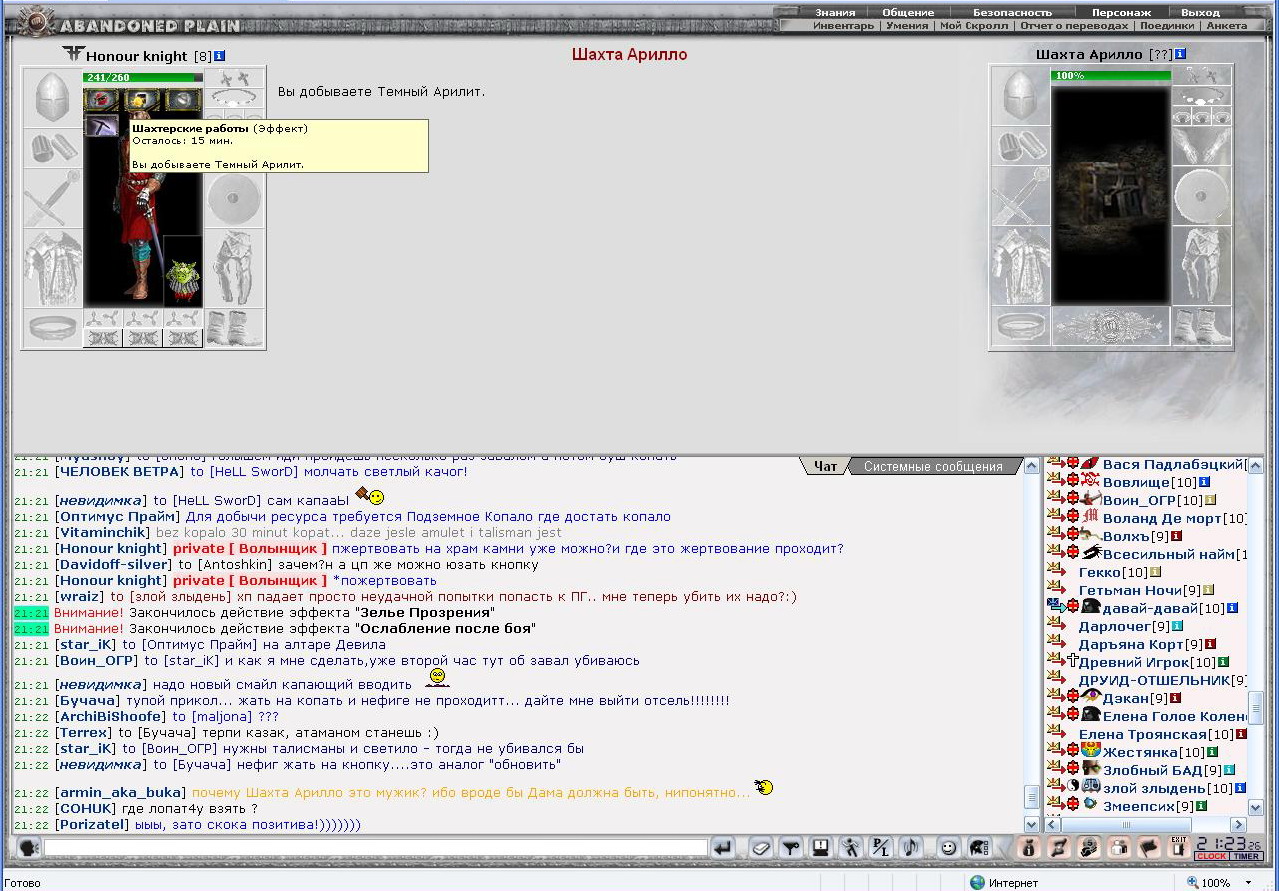Click player name Гекко in list
Viewport: 1279px width, 891px height.
[1099, 572]
